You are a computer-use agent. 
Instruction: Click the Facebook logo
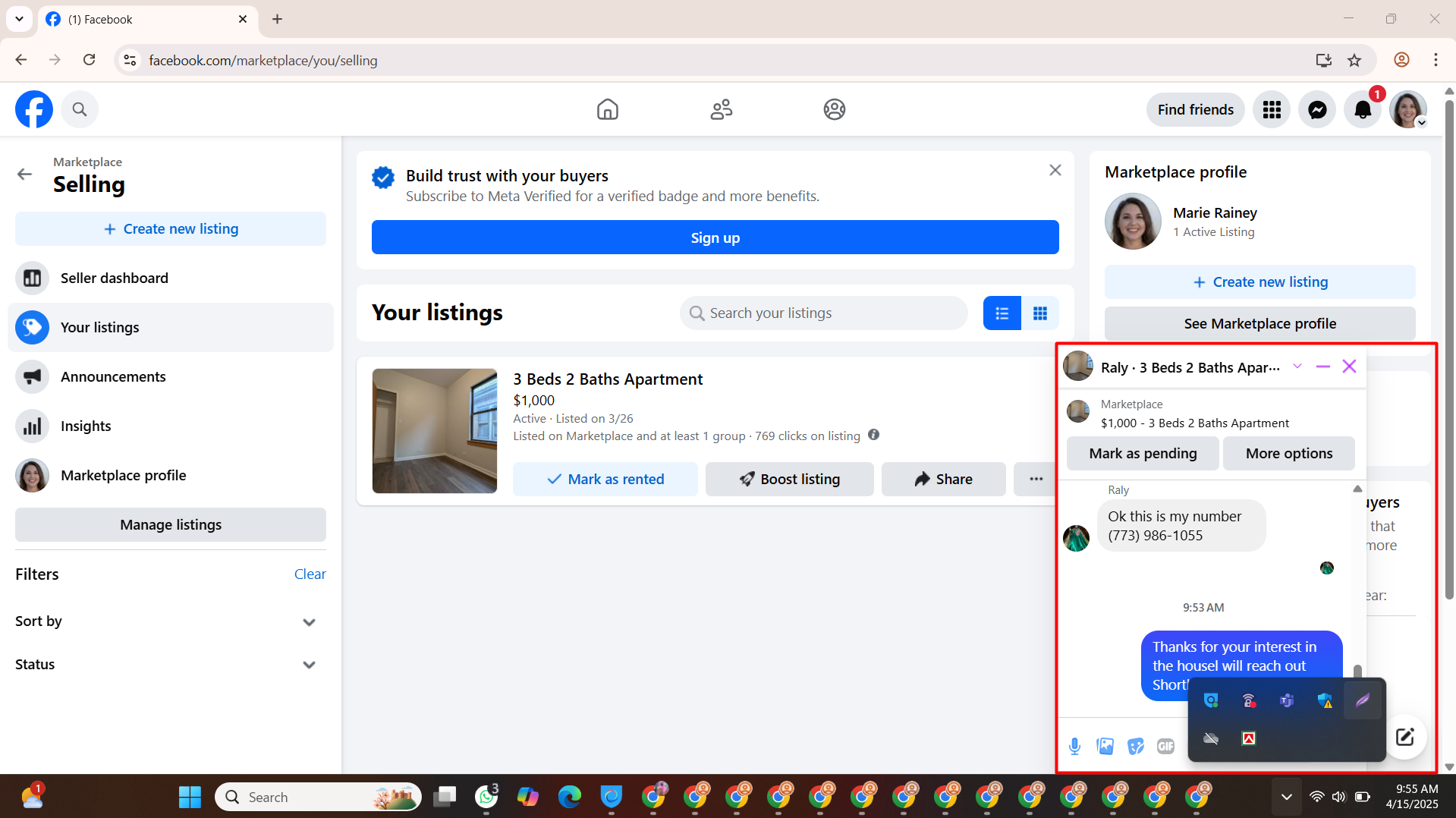tap(34, 109)
